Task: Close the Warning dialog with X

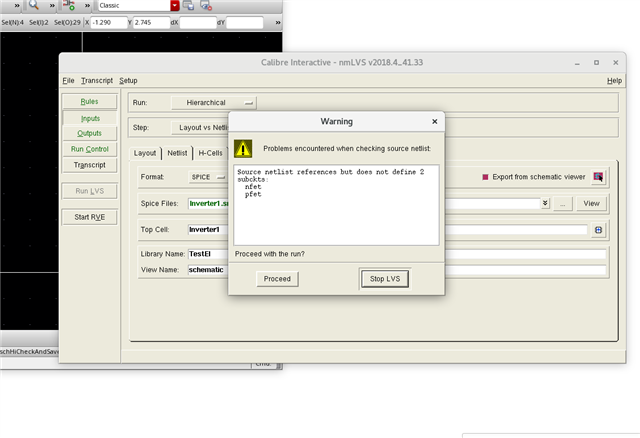Action: (434, 121)
